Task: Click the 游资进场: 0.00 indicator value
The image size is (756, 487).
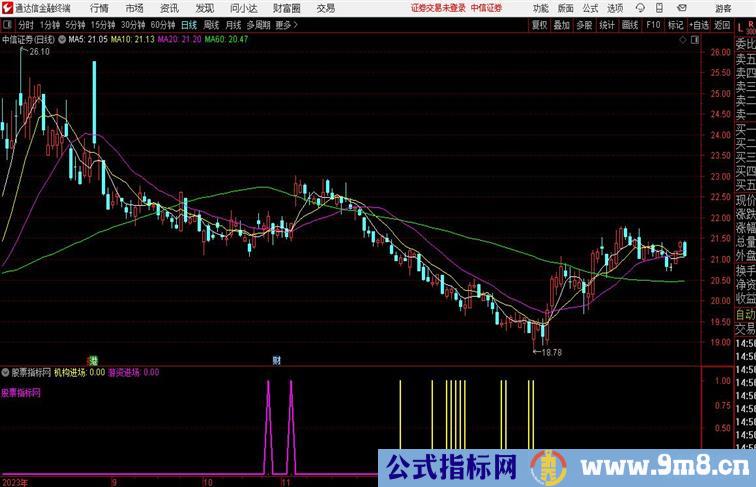Action: click(x=134, y=372)
